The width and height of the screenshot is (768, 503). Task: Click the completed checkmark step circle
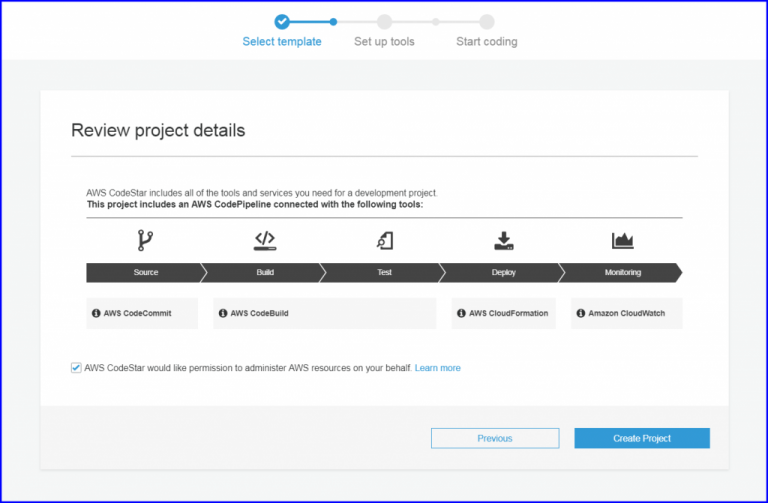tap(282, 22)
